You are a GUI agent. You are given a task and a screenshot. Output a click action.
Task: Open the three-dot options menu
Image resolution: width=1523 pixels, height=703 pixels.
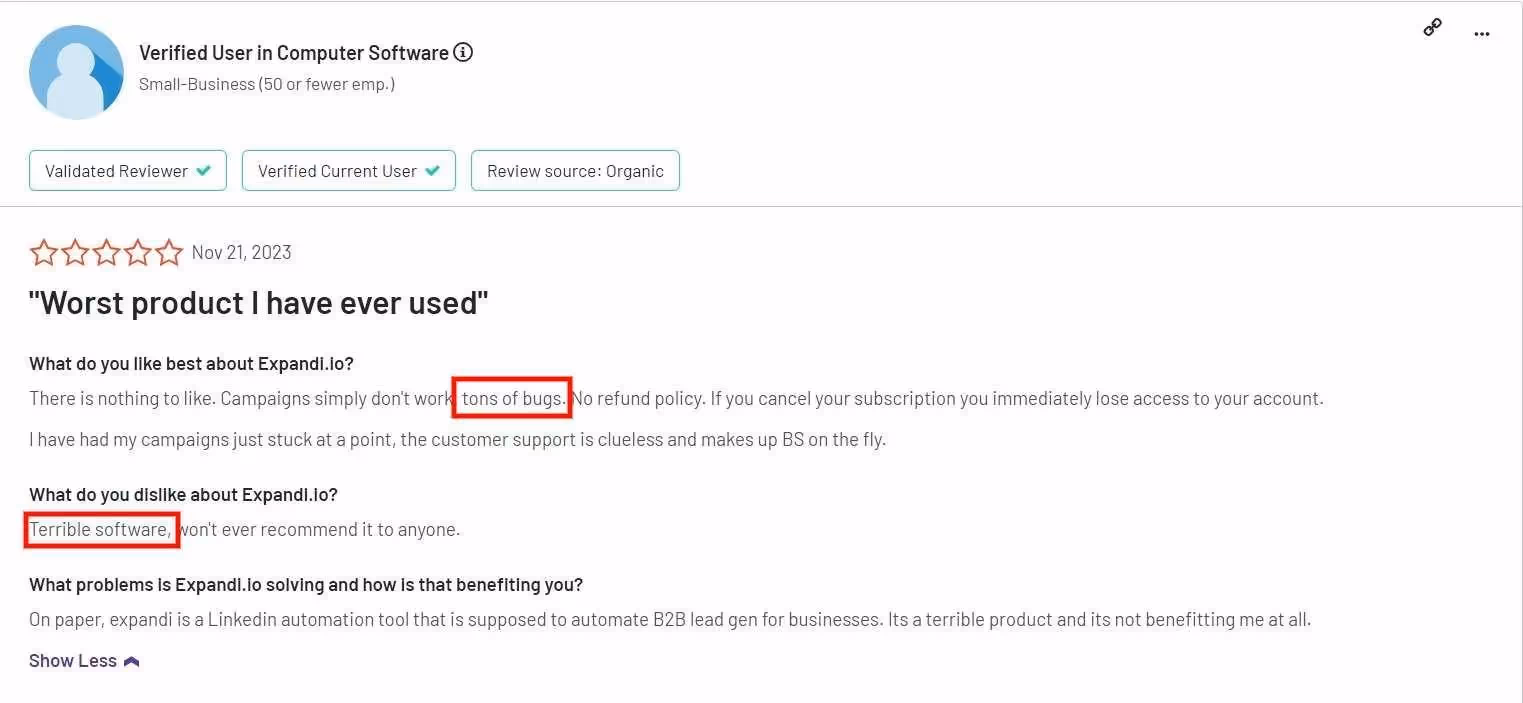(1482, 33)
